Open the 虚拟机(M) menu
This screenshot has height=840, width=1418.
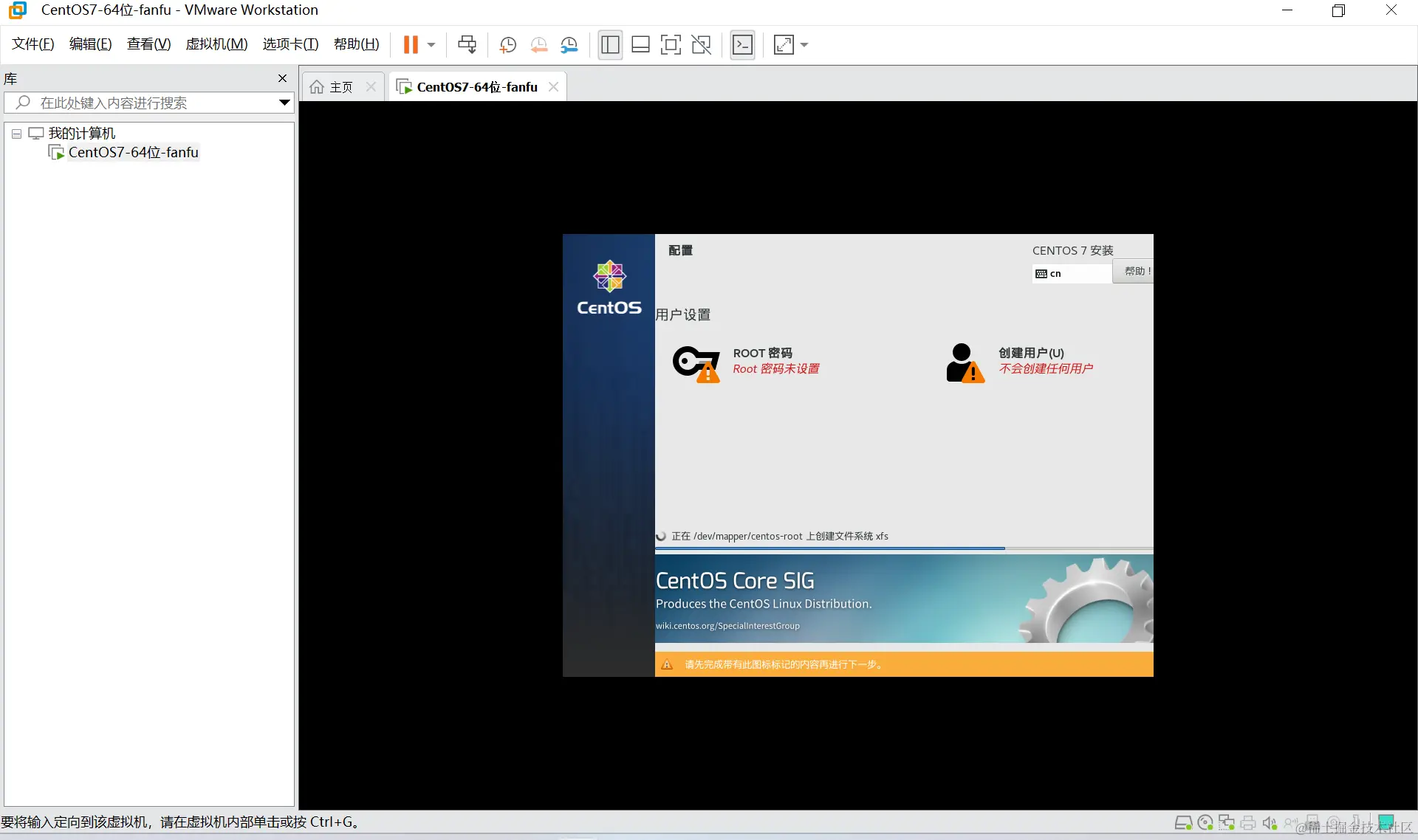[x=216, y=44]
